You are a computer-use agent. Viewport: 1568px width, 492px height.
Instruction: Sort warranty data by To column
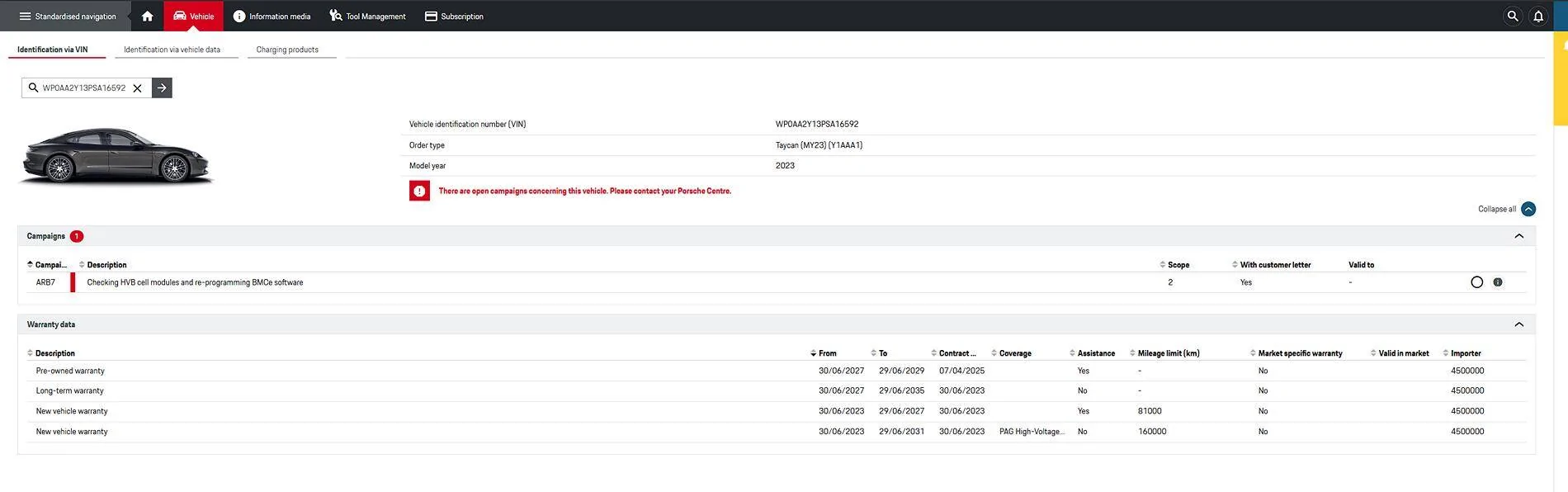coord(879,353)
